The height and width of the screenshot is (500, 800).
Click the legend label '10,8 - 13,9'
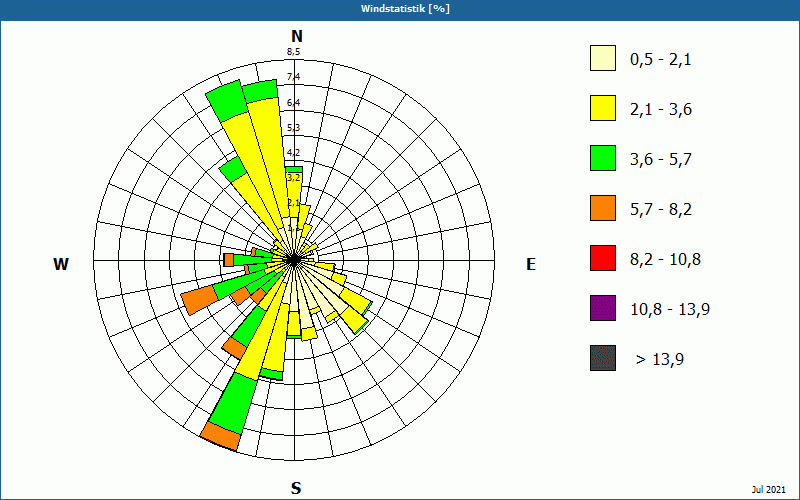[670, 310]
